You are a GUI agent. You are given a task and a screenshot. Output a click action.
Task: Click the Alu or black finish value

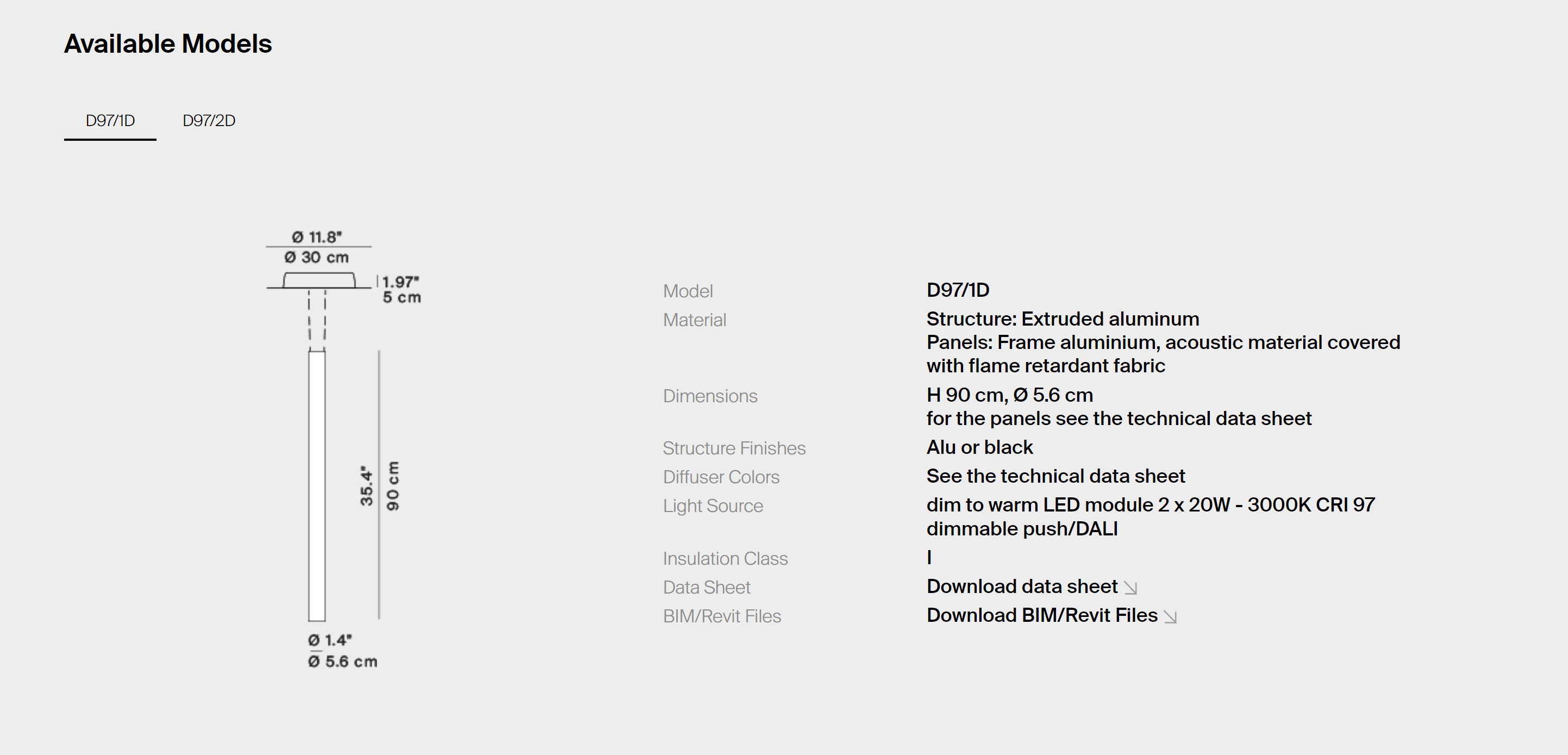[979, 447]
